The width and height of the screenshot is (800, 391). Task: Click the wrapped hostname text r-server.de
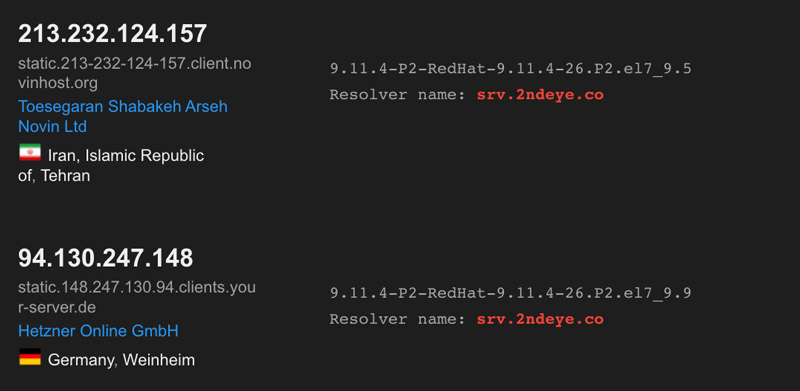(x=57, y=308)
